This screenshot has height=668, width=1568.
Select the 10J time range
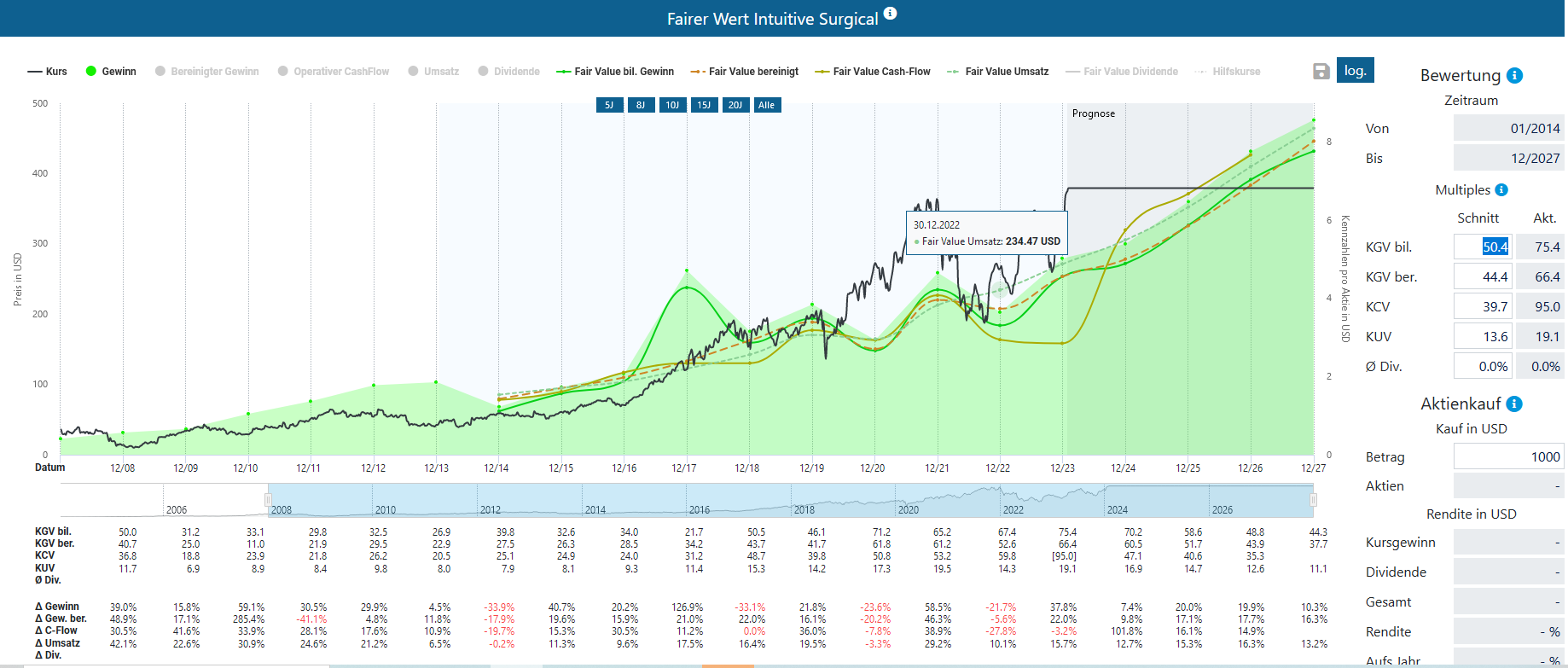click(x=672, y=105)
